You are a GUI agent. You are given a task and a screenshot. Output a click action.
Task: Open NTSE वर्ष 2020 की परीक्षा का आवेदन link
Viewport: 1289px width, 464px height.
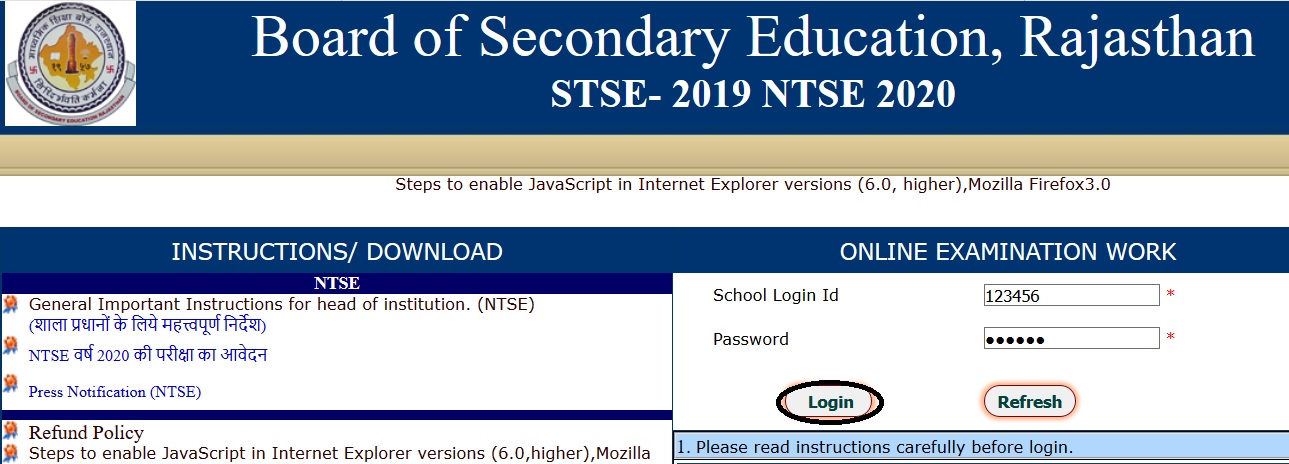(148, 355)
